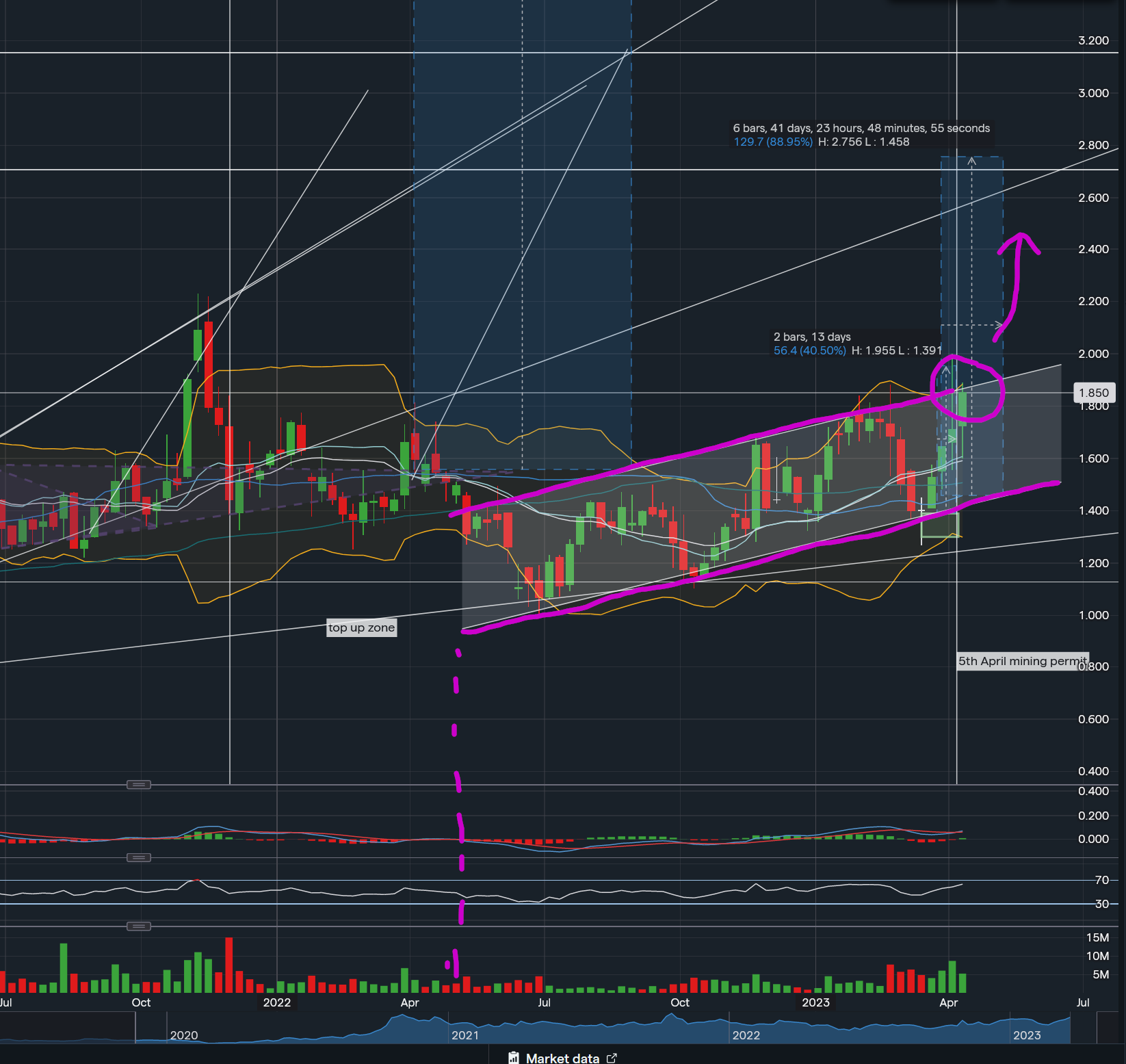Select the magenta upward arrow drawing
The image size is (1126, 1064).
click(x=1017, y=287)
